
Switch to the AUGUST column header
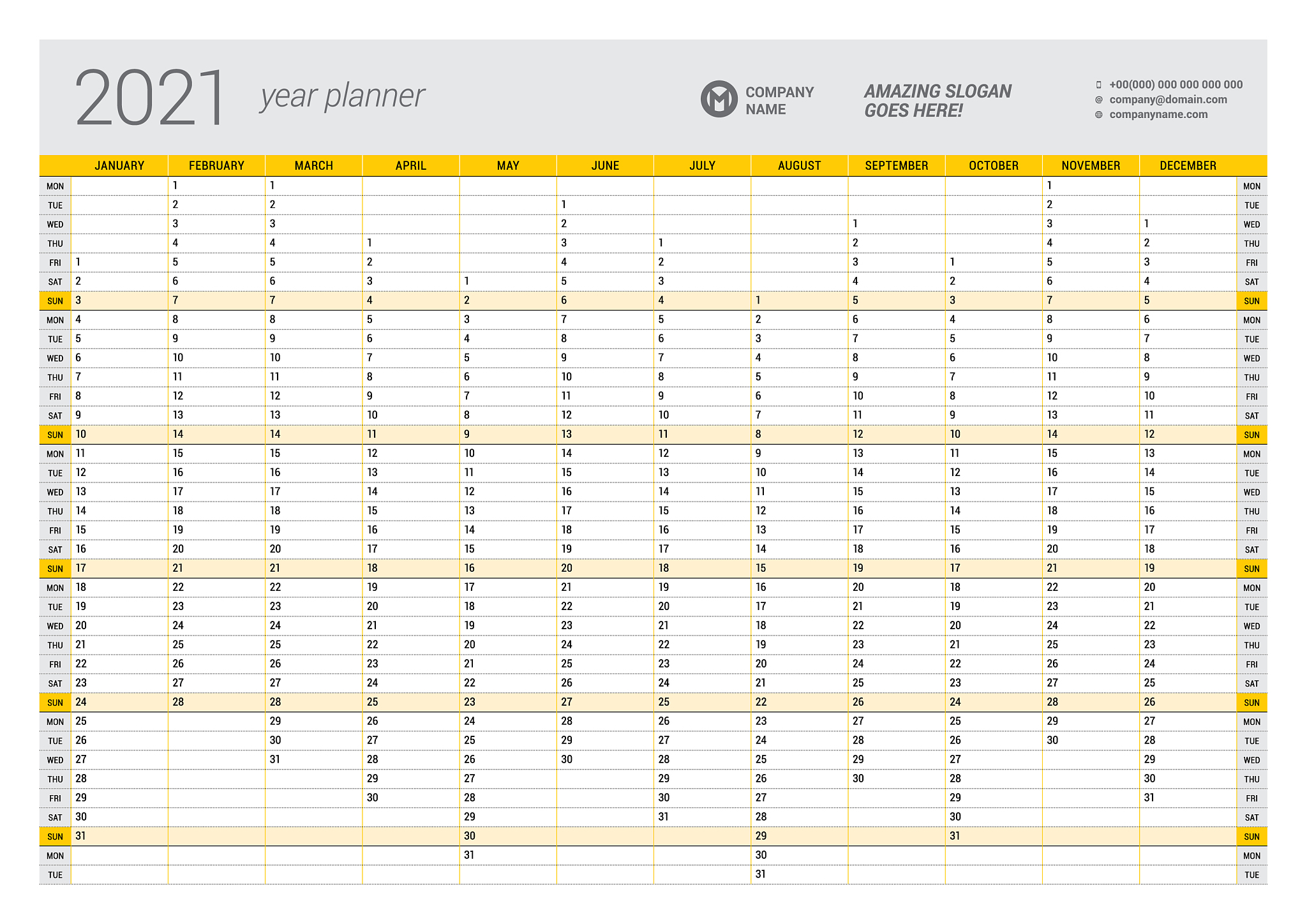tap(799, 166)
